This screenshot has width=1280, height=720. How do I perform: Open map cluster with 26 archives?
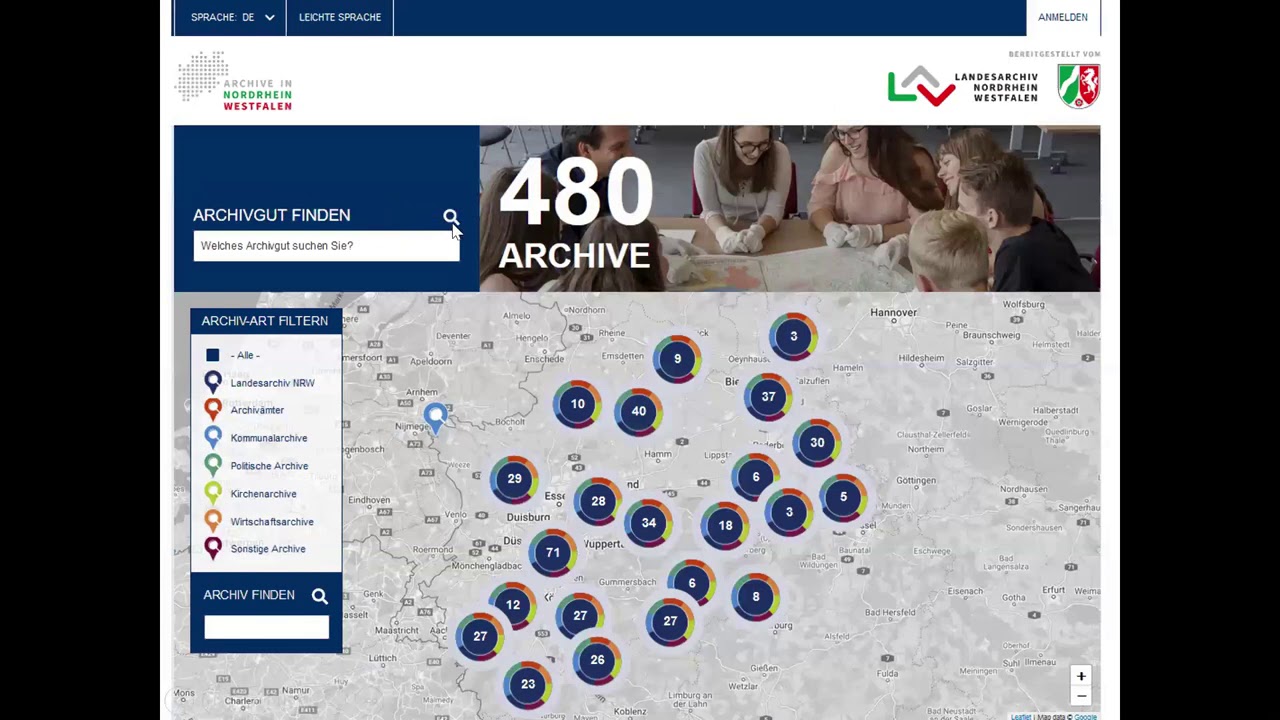pos(597,660)
